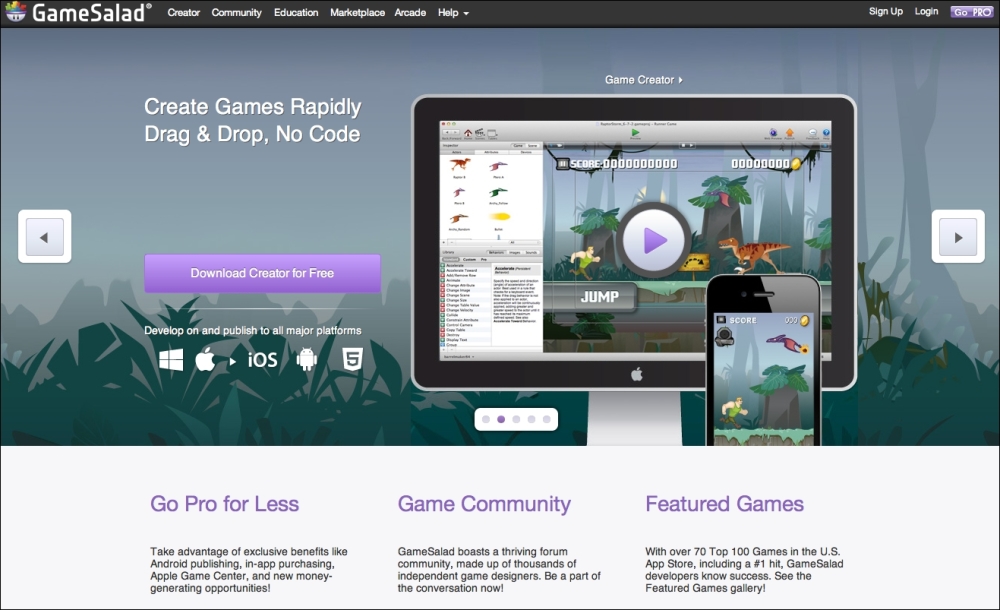Advance the carousel with the right arrow

[x=958, y=237]
